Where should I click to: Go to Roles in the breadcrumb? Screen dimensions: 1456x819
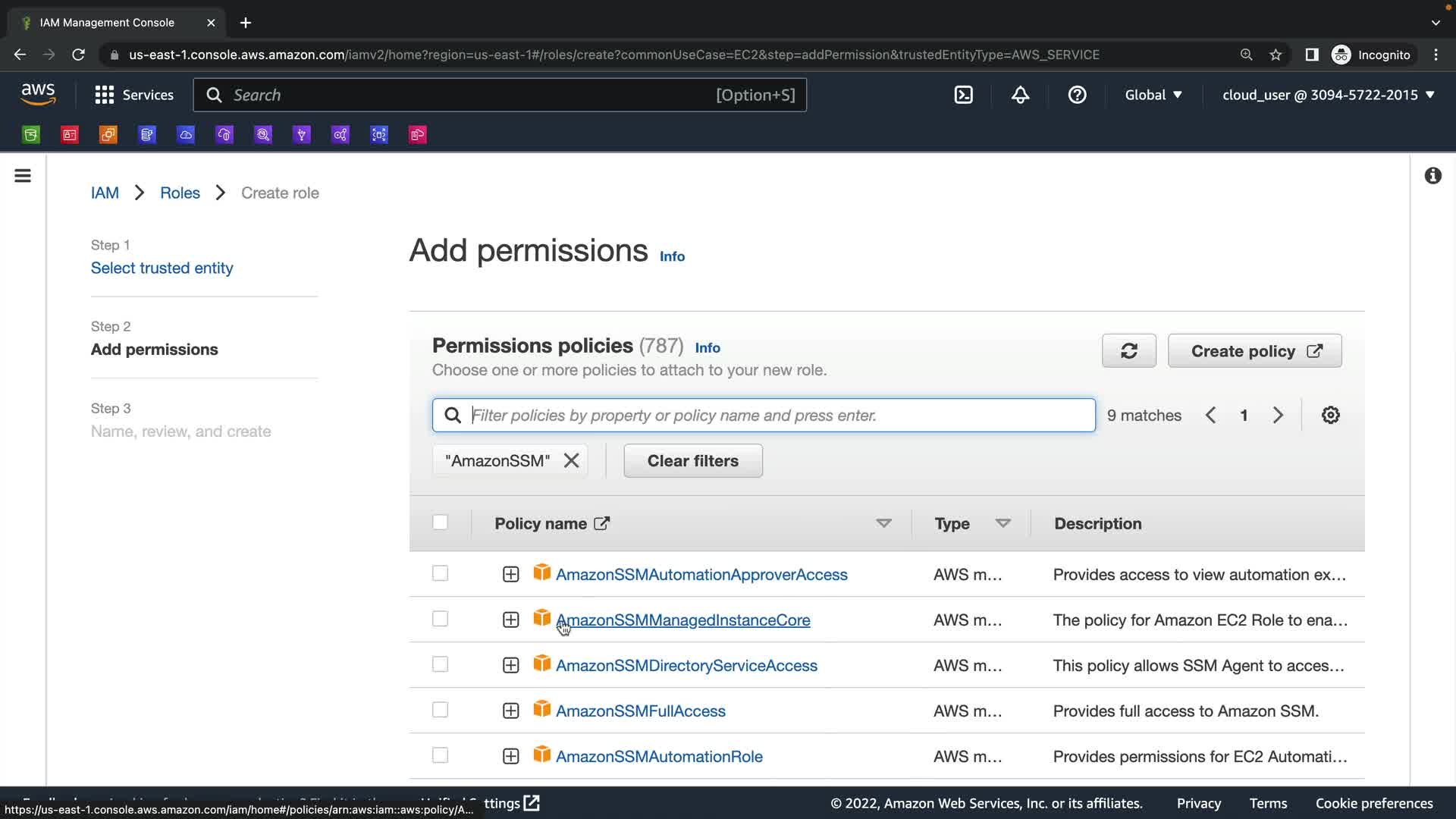coord(180,193)
